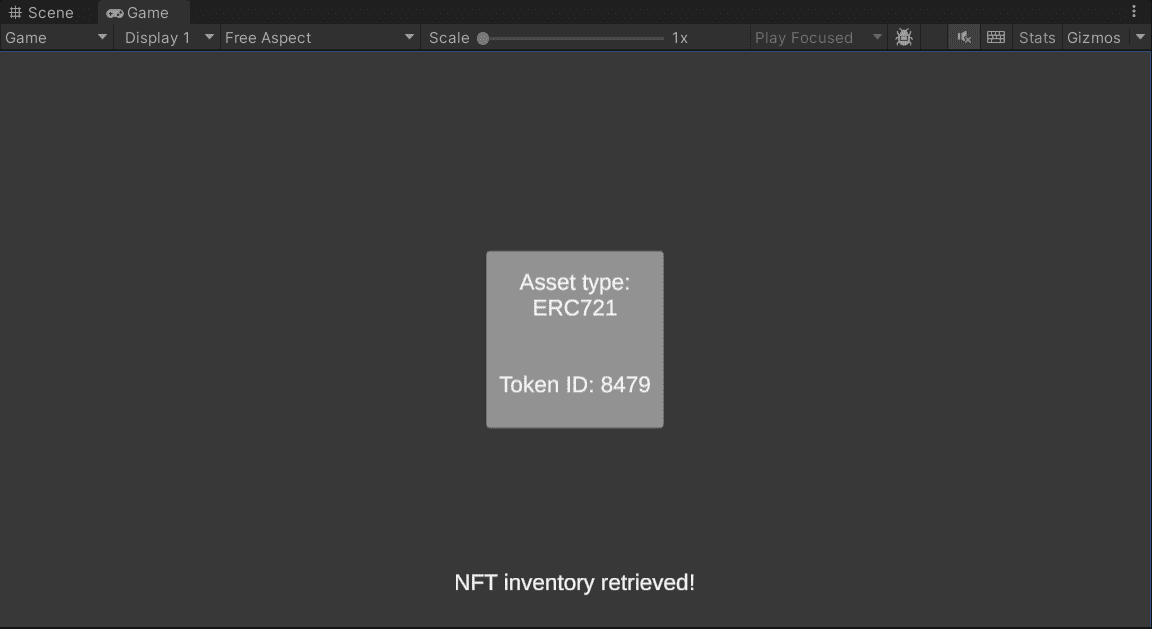Enable the Stats overlay
1152x629 pixels.
click(1036, 37)
